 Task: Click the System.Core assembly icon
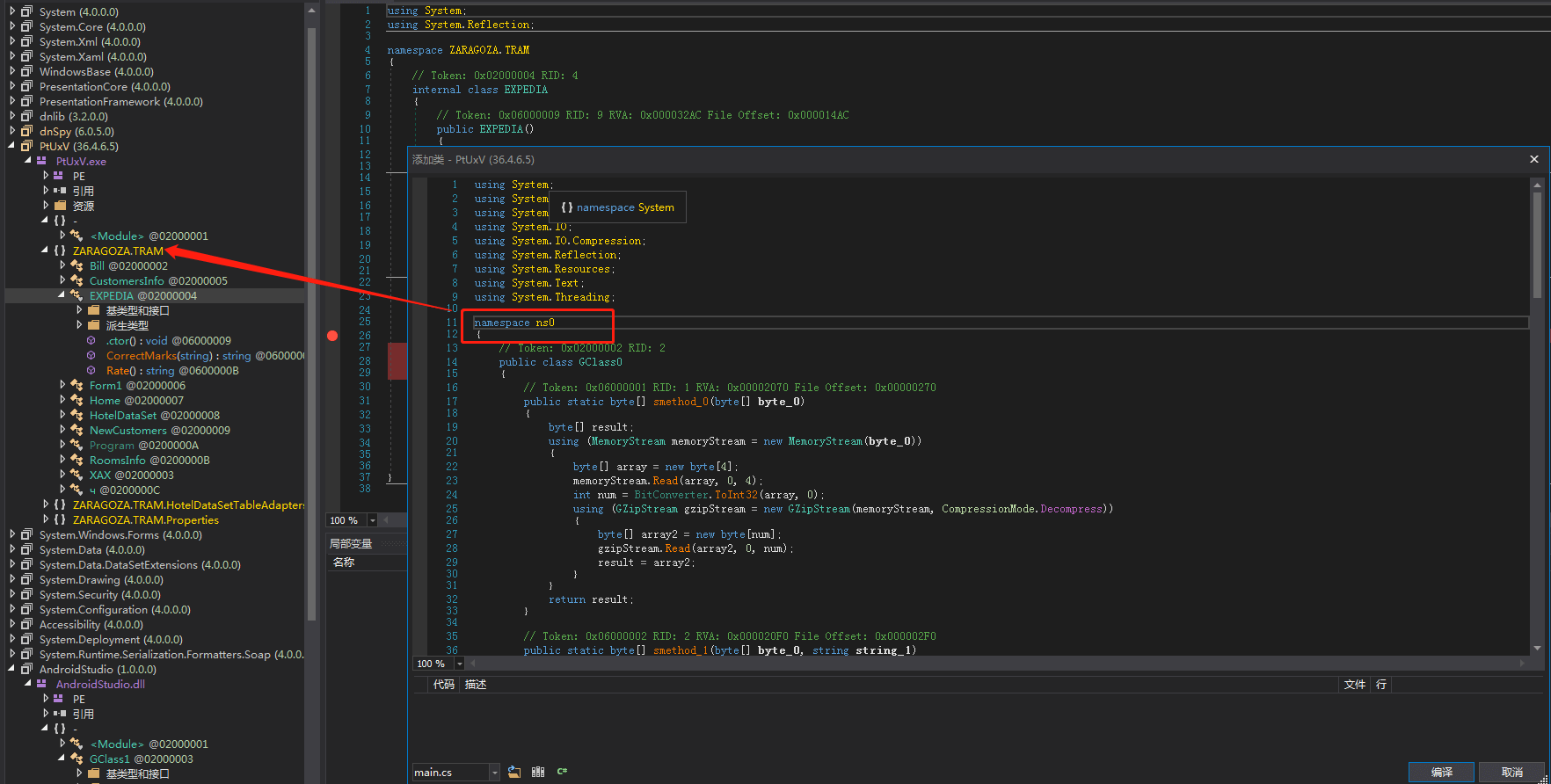point(26,26)
